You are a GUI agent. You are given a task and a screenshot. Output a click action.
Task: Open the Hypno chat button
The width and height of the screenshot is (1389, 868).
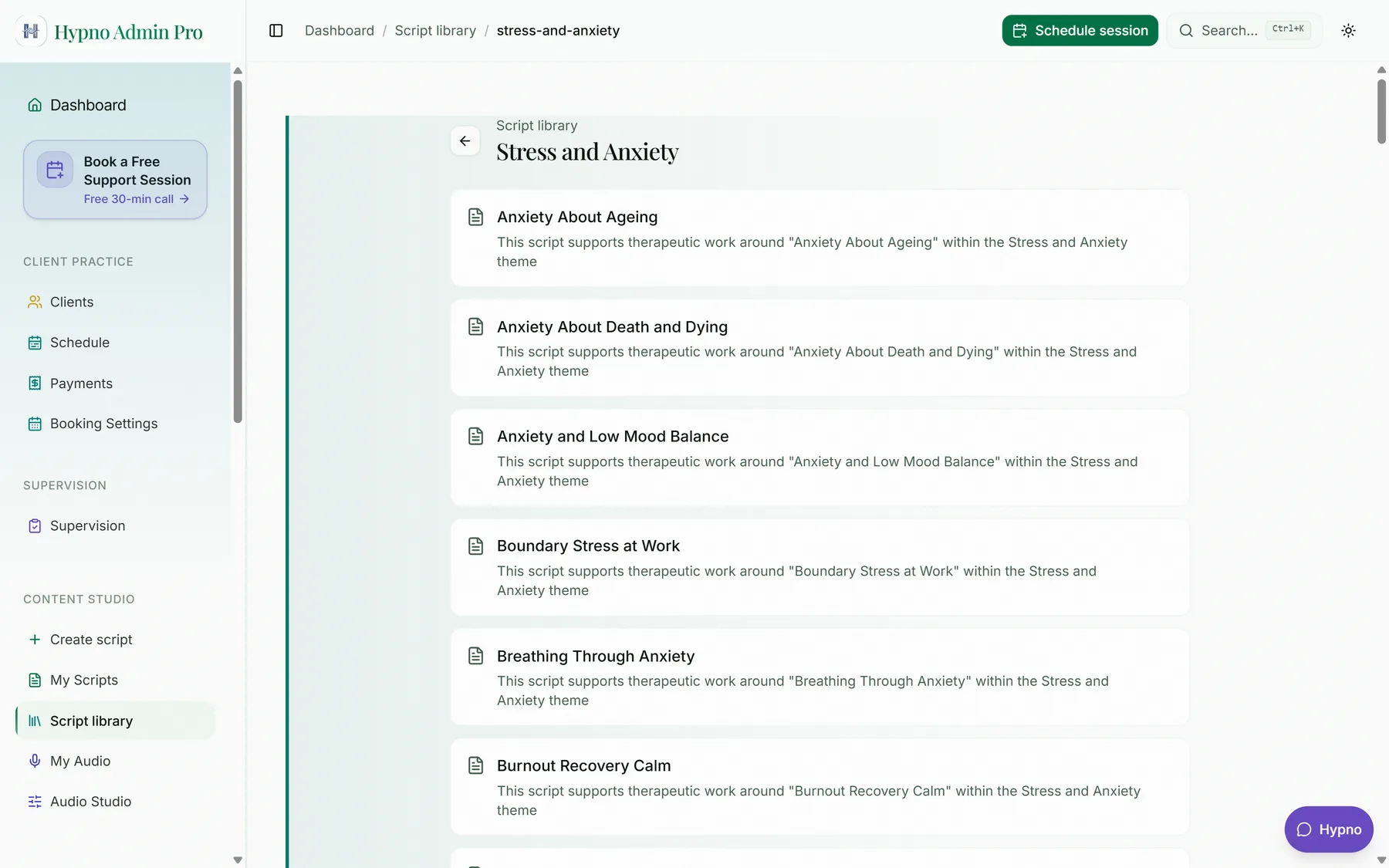tap(1328, 829)
